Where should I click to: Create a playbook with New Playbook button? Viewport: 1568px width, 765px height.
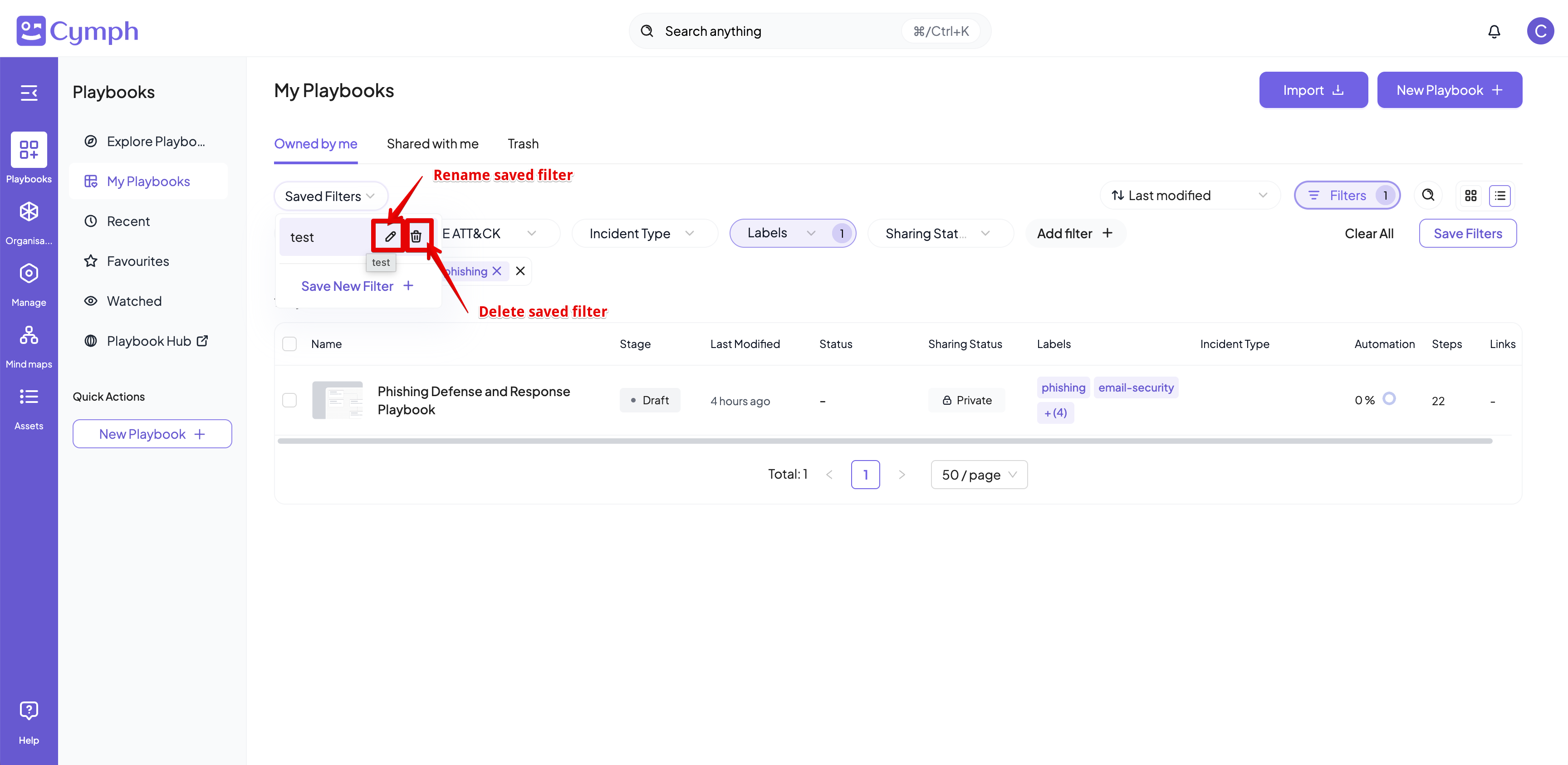click(x=1450, y=89)
